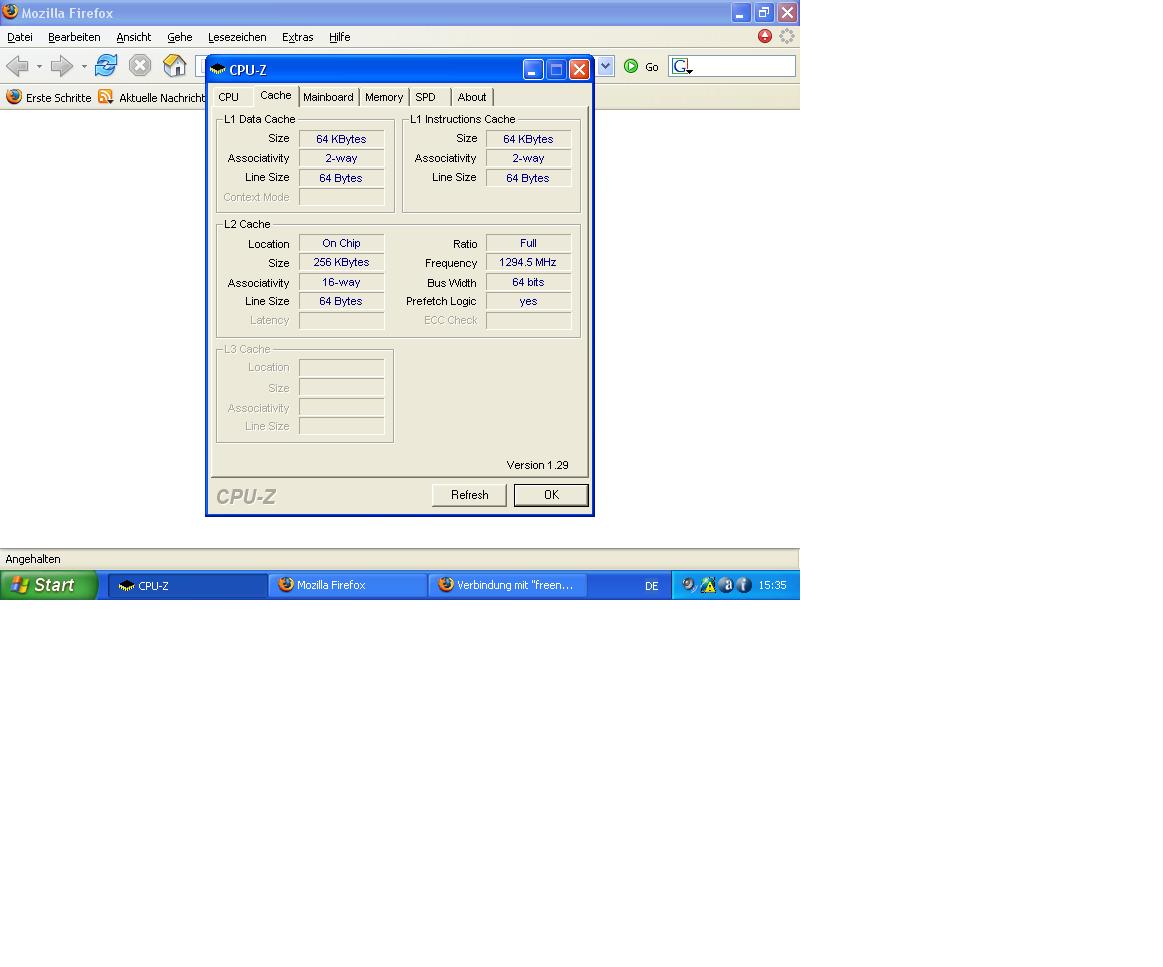Click L2 Frequency value 1294.5 MHz
This screenshot has height=967, width=1163.
coord(528,263)
